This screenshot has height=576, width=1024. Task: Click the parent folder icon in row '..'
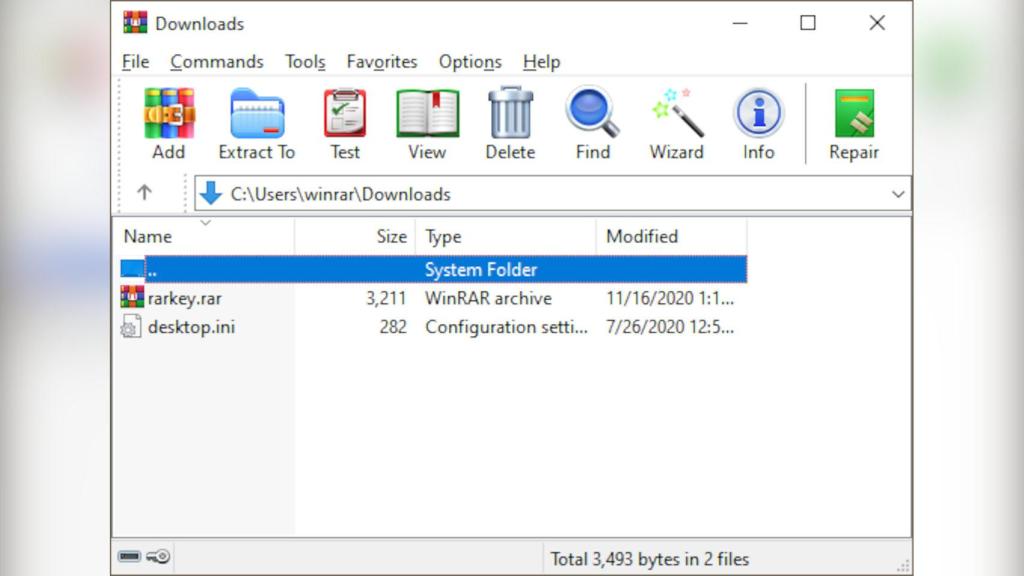pyautogui.click(x=132, y=268)
